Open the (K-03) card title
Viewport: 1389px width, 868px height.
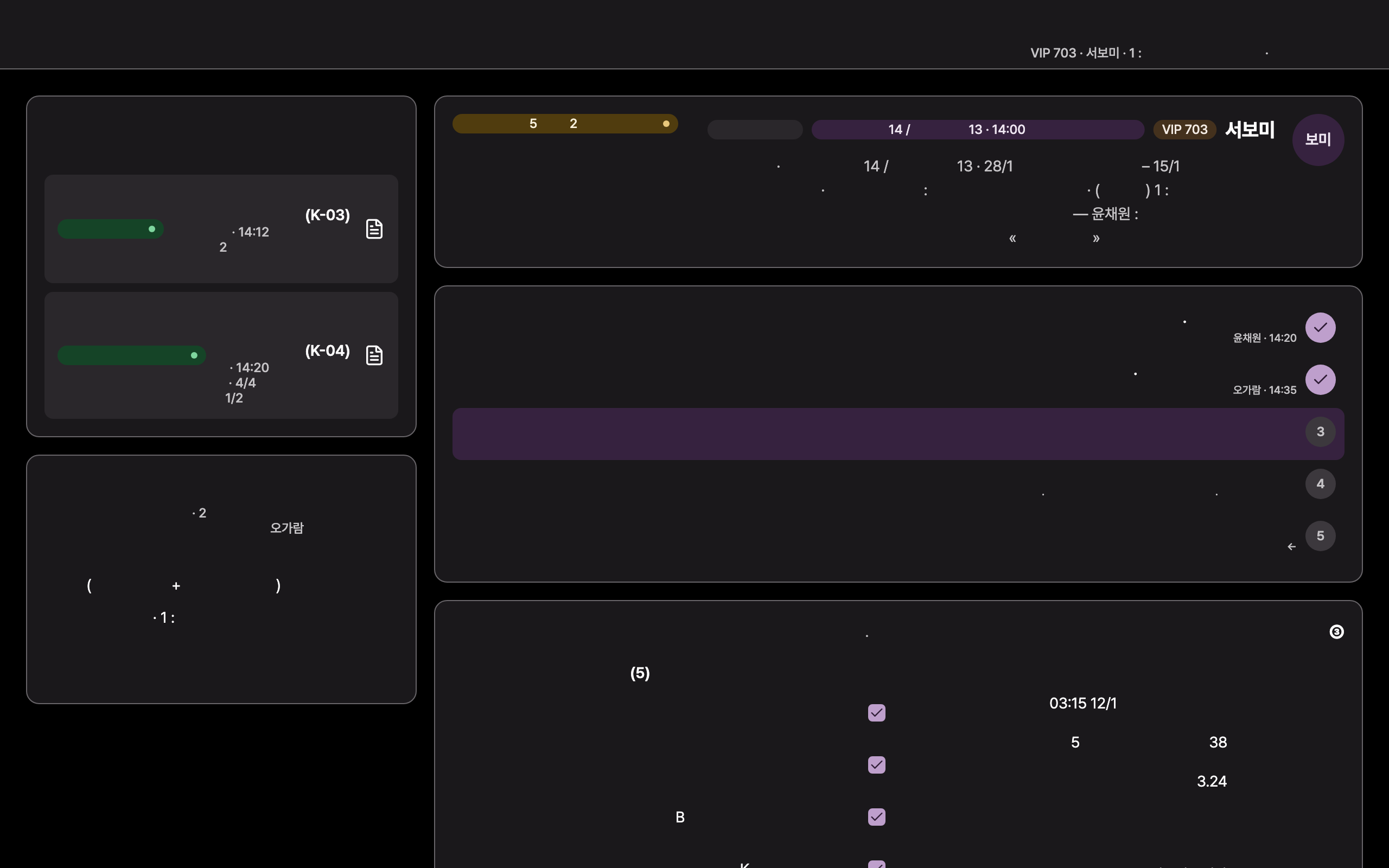tap(327, 215)
